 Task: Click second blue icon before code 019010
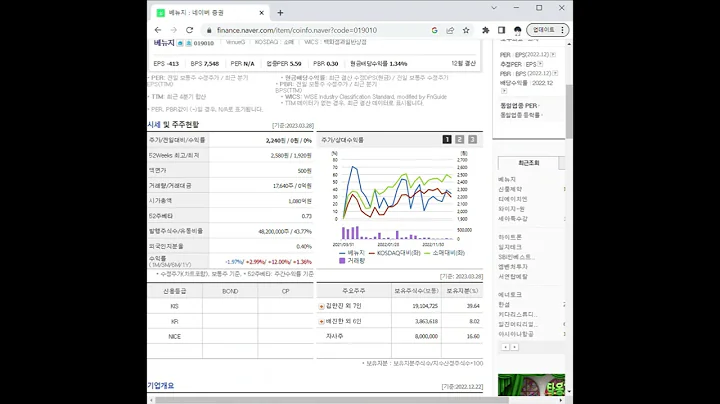(188, 43)
